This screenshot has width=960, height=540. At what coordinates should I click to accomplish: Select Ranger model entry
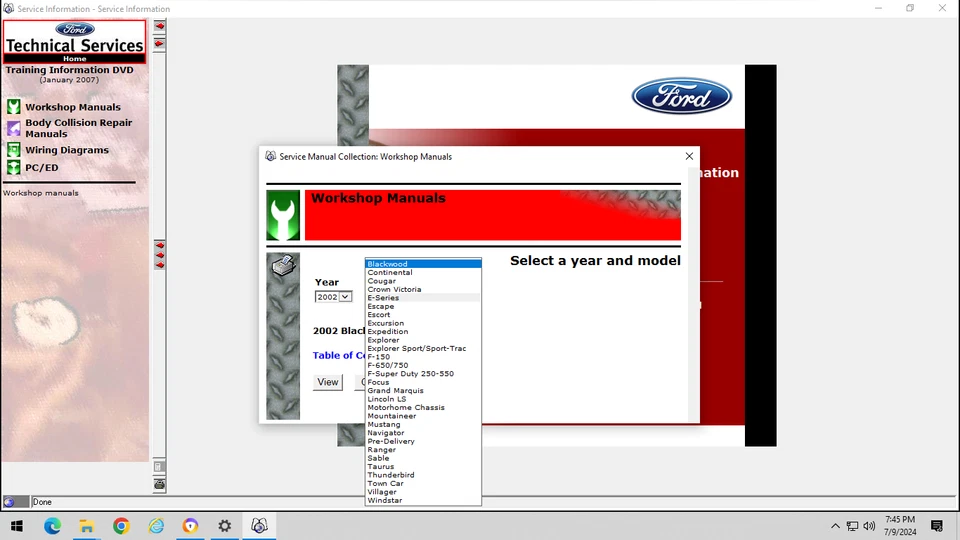[423, 449]
